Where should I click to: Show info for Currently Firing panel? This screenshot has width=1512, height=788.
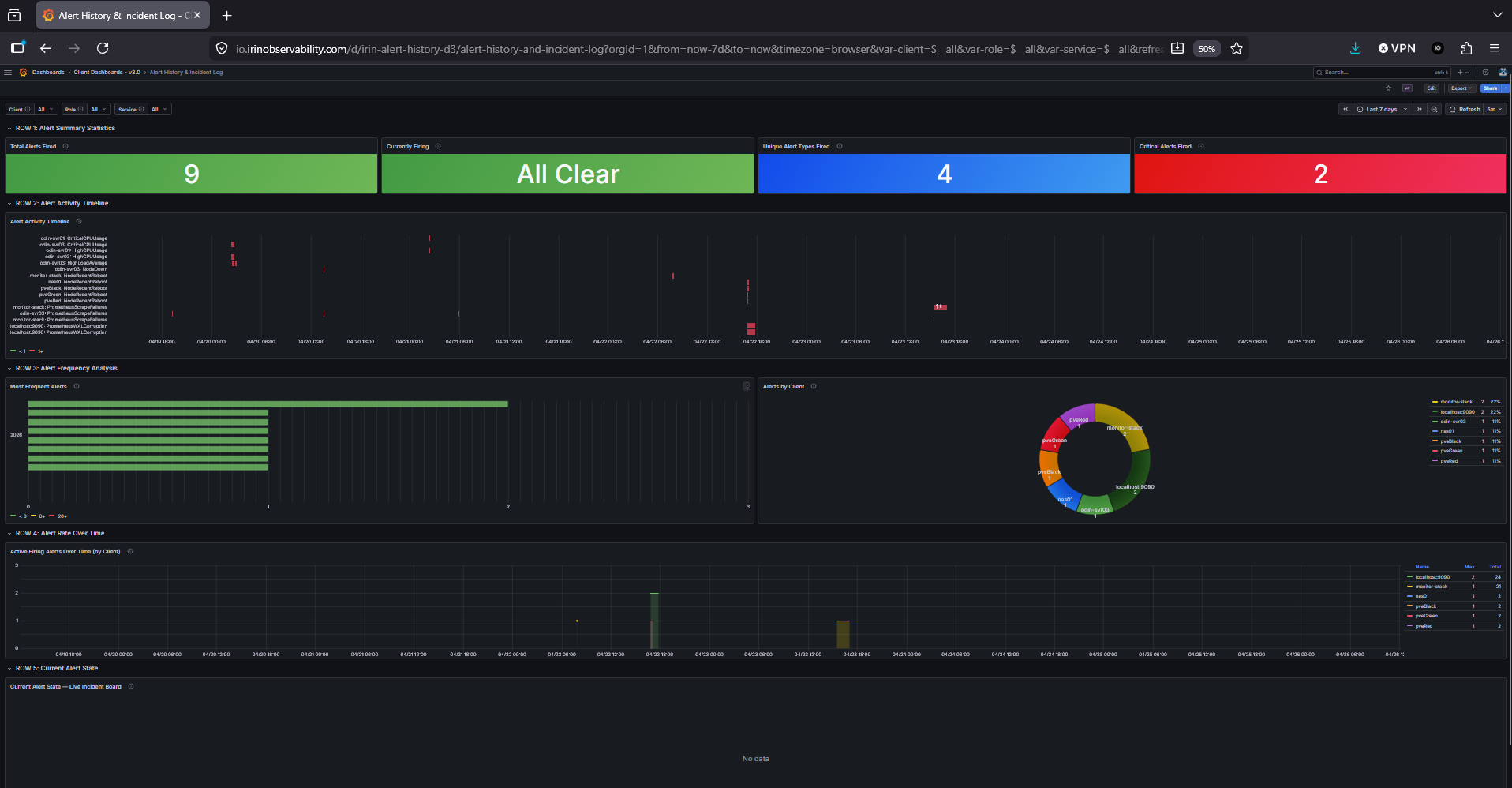pyautogui.click(x=438, y=146)
